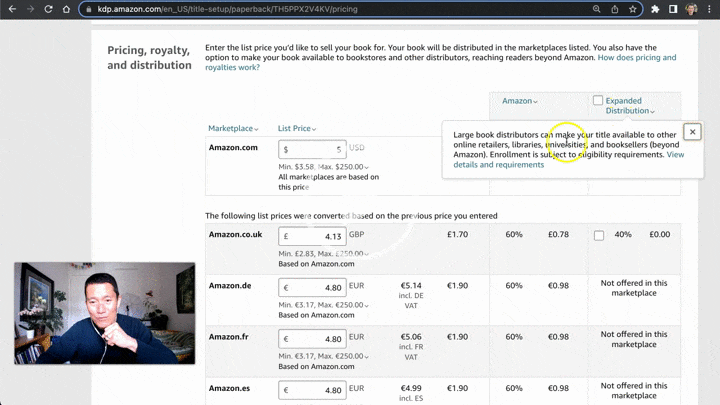Click the Amazon.es EUR price field

pos(312,390)
